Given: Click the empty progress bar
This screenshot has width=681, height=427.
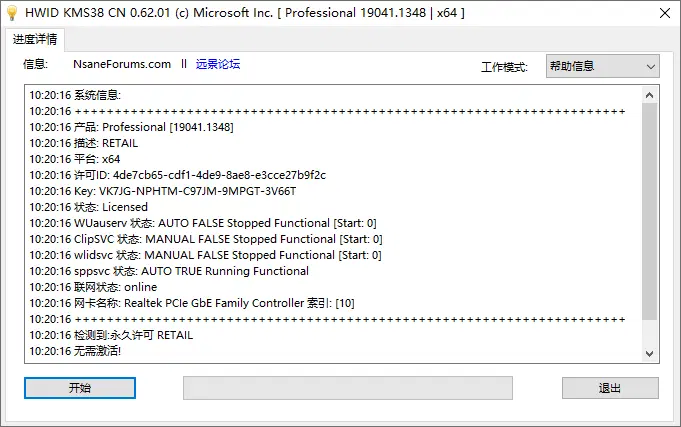Looking at the screenshot, I should tap(347, 388).
